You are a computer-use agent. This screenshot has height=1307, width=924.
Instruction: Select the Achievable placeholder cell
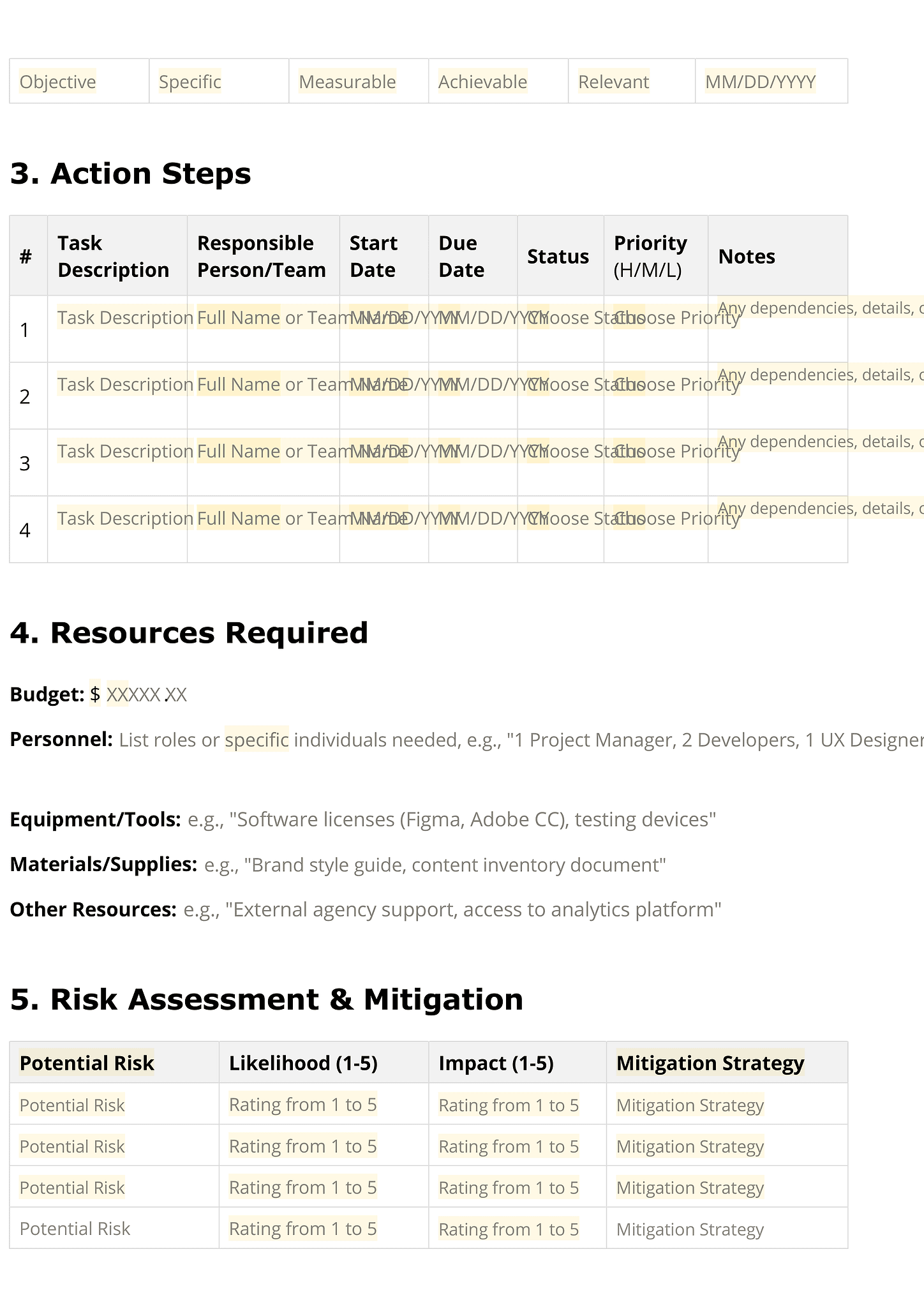(x=482, y=82)
